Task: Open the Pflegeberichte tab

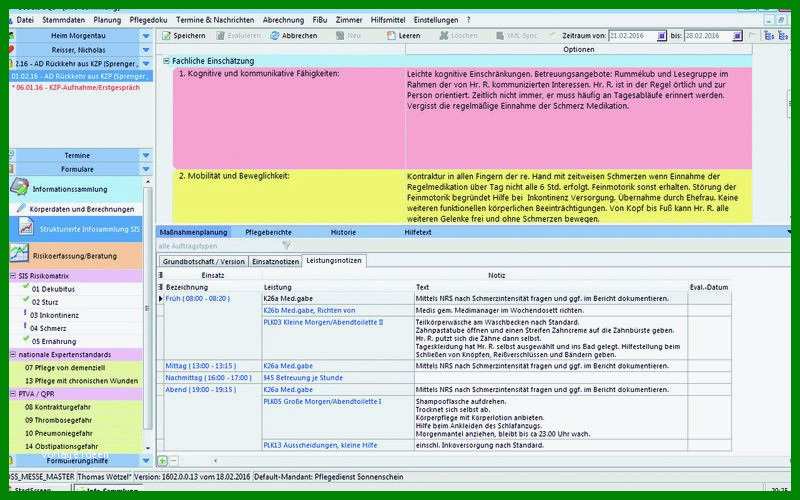Action: tap(268, 232)
